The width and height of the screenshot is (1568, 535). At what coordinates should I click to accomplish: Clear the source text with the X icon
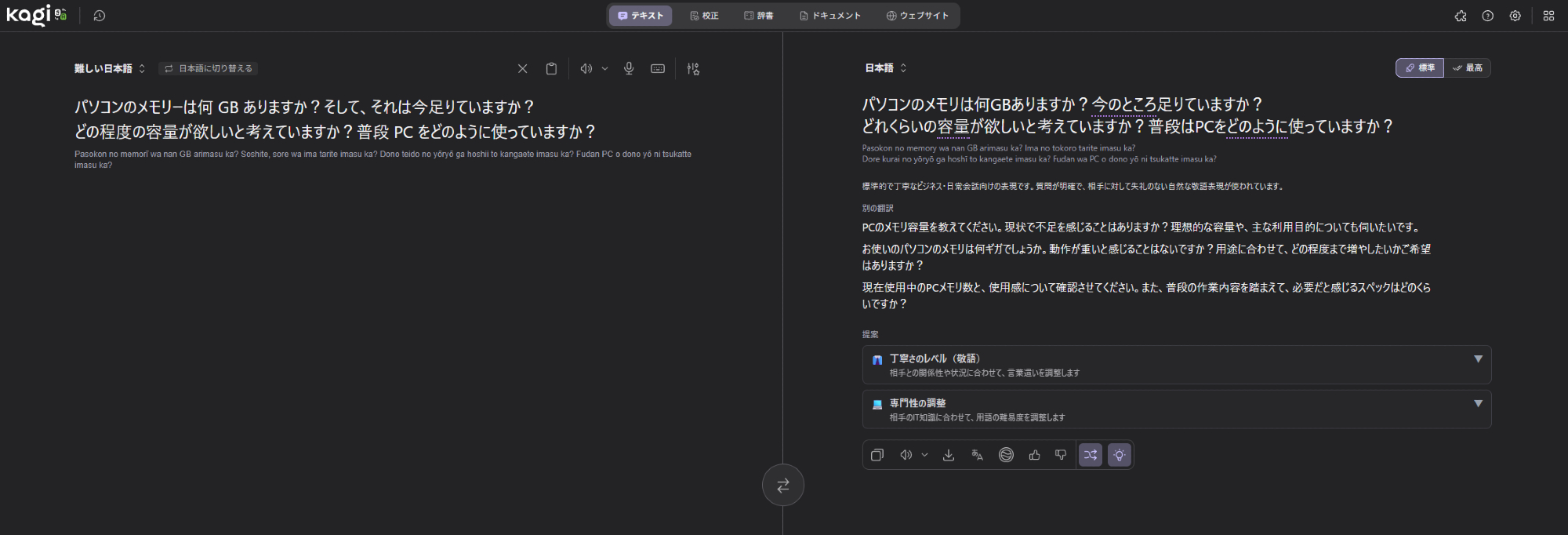tap(522, 69)
